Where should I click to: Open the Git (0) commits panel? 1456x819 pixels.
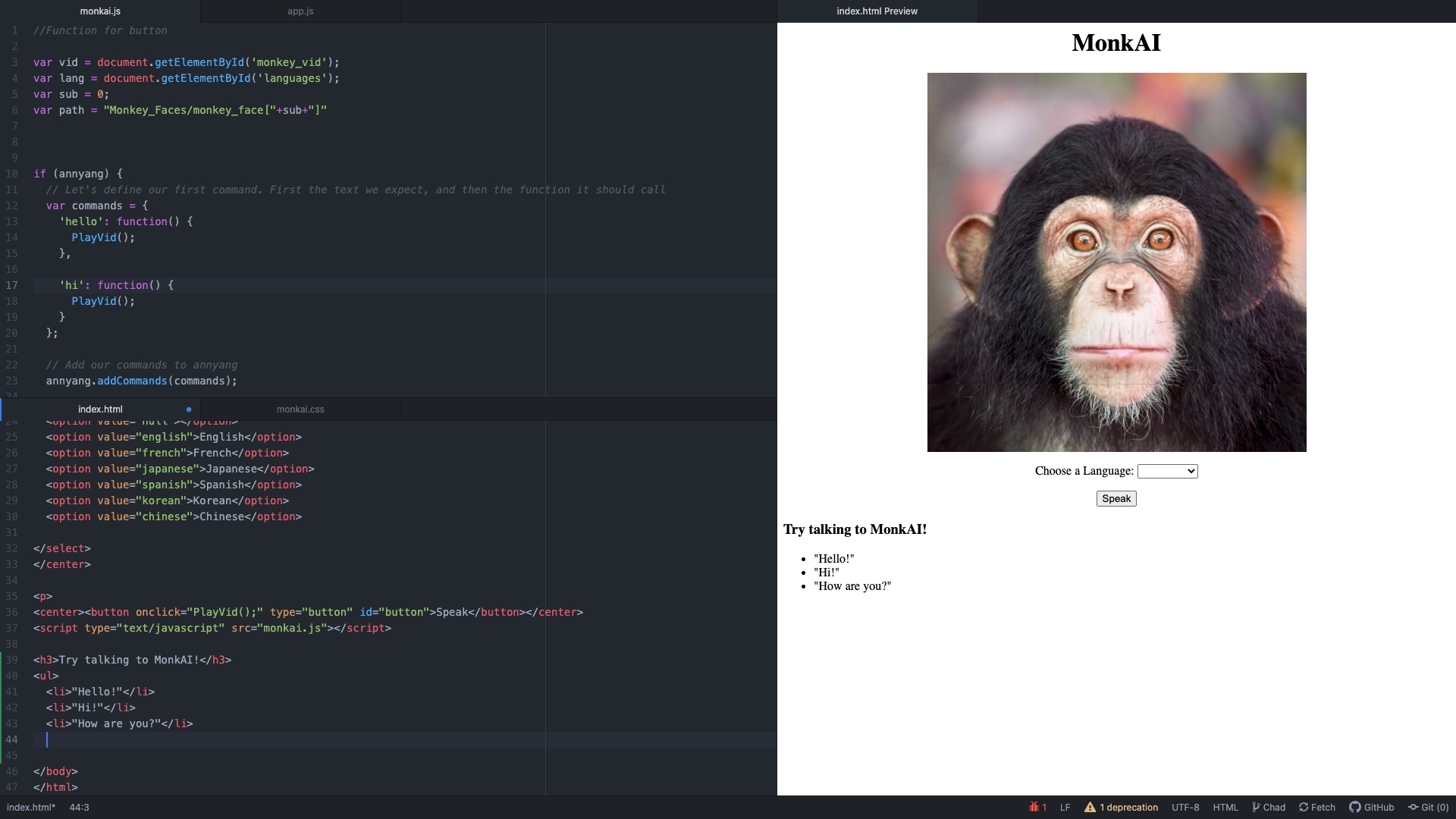pyautogui.click(x=1428, y=807)
